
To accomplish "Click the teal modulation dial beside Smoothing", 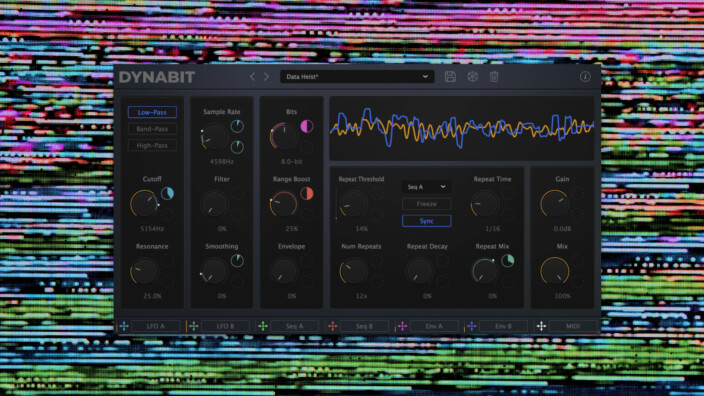I will [x=237, y=260].
